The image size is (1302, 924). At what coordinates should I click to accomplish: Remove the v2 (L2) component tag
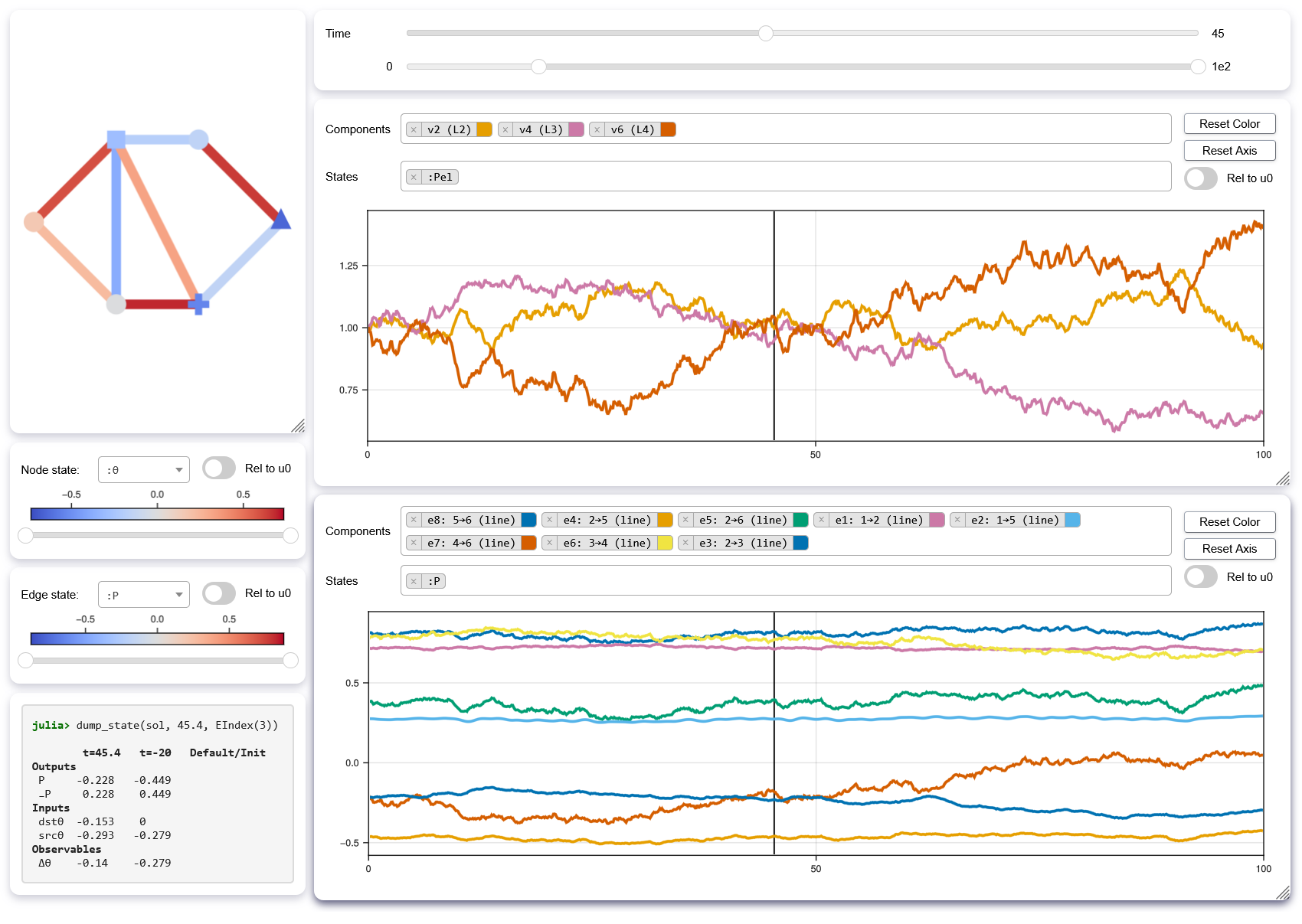pos(414,130)
